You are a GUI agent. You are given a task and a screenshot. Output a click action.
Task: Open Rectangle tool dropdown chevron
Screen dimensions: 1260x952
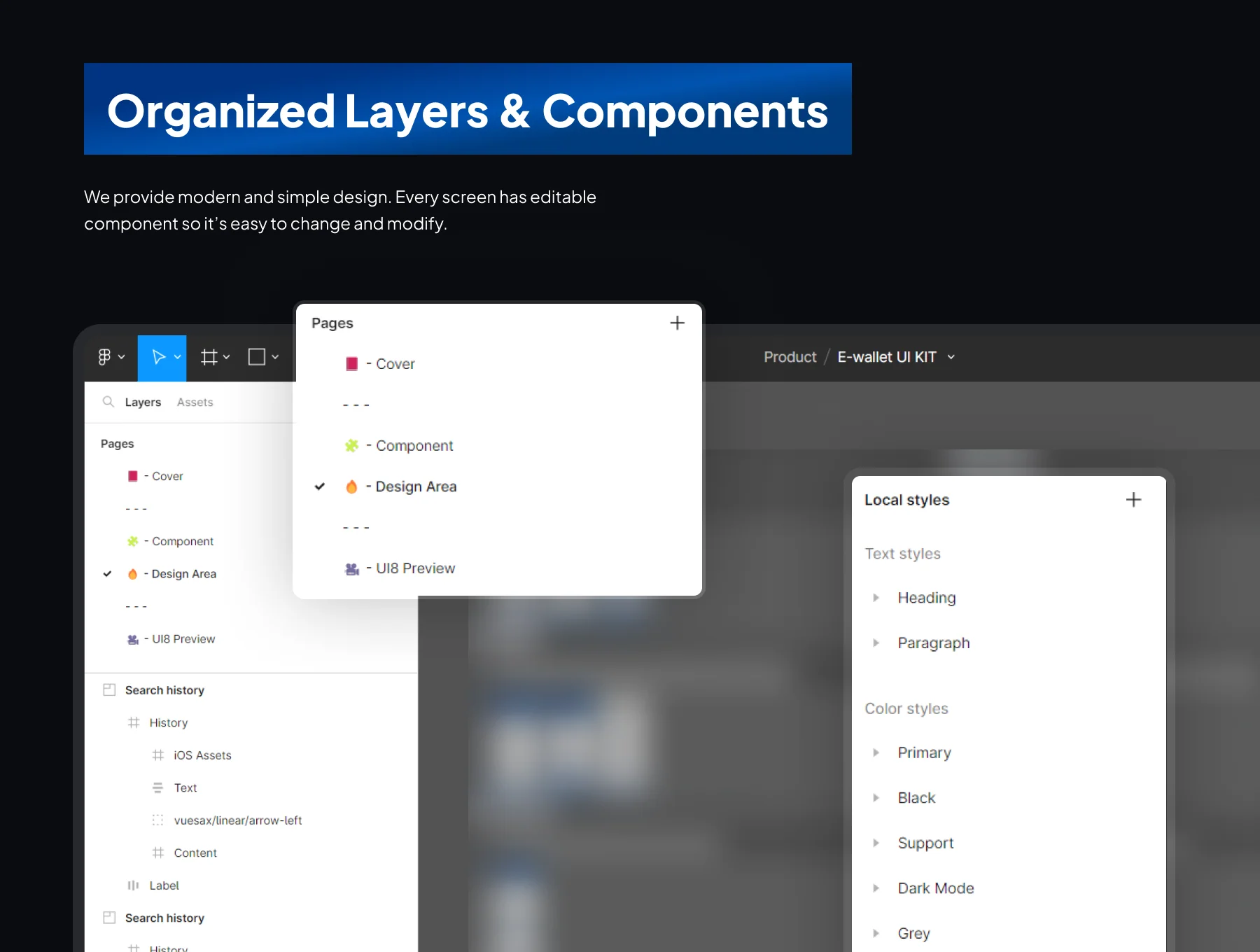[275, 357]
